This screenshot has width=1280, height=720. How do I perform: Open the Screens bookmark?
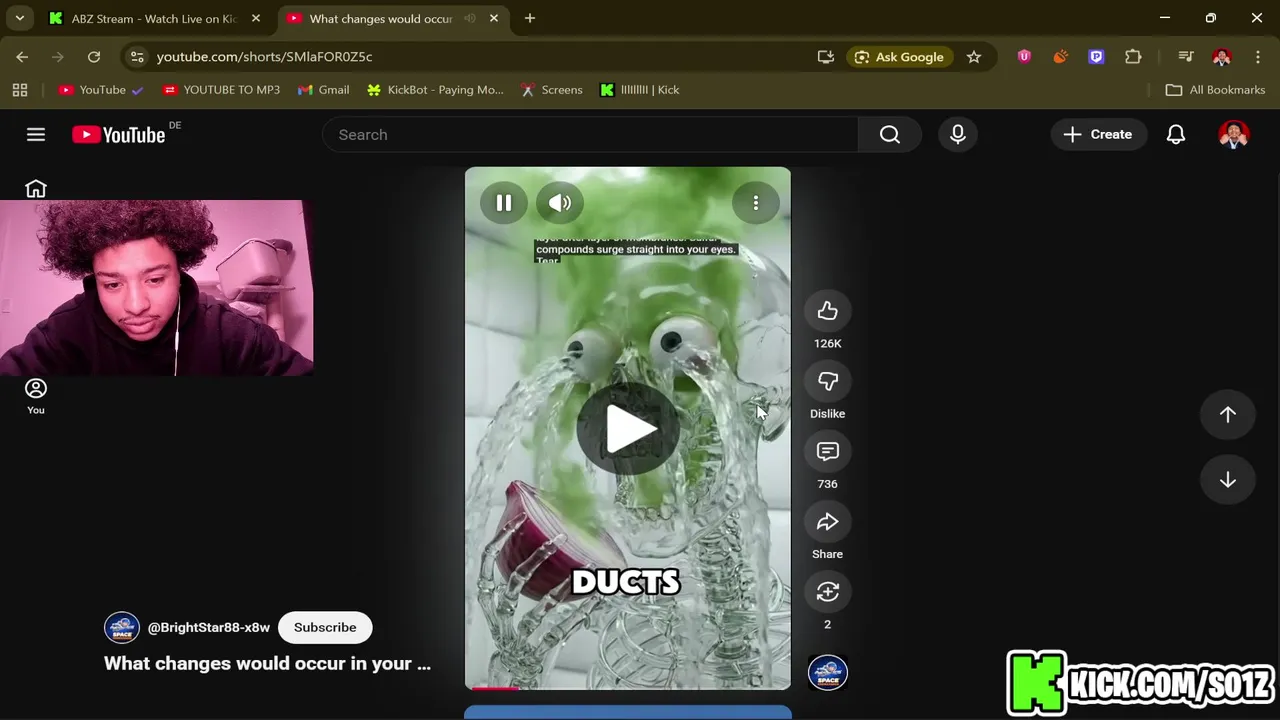[551, 90]
